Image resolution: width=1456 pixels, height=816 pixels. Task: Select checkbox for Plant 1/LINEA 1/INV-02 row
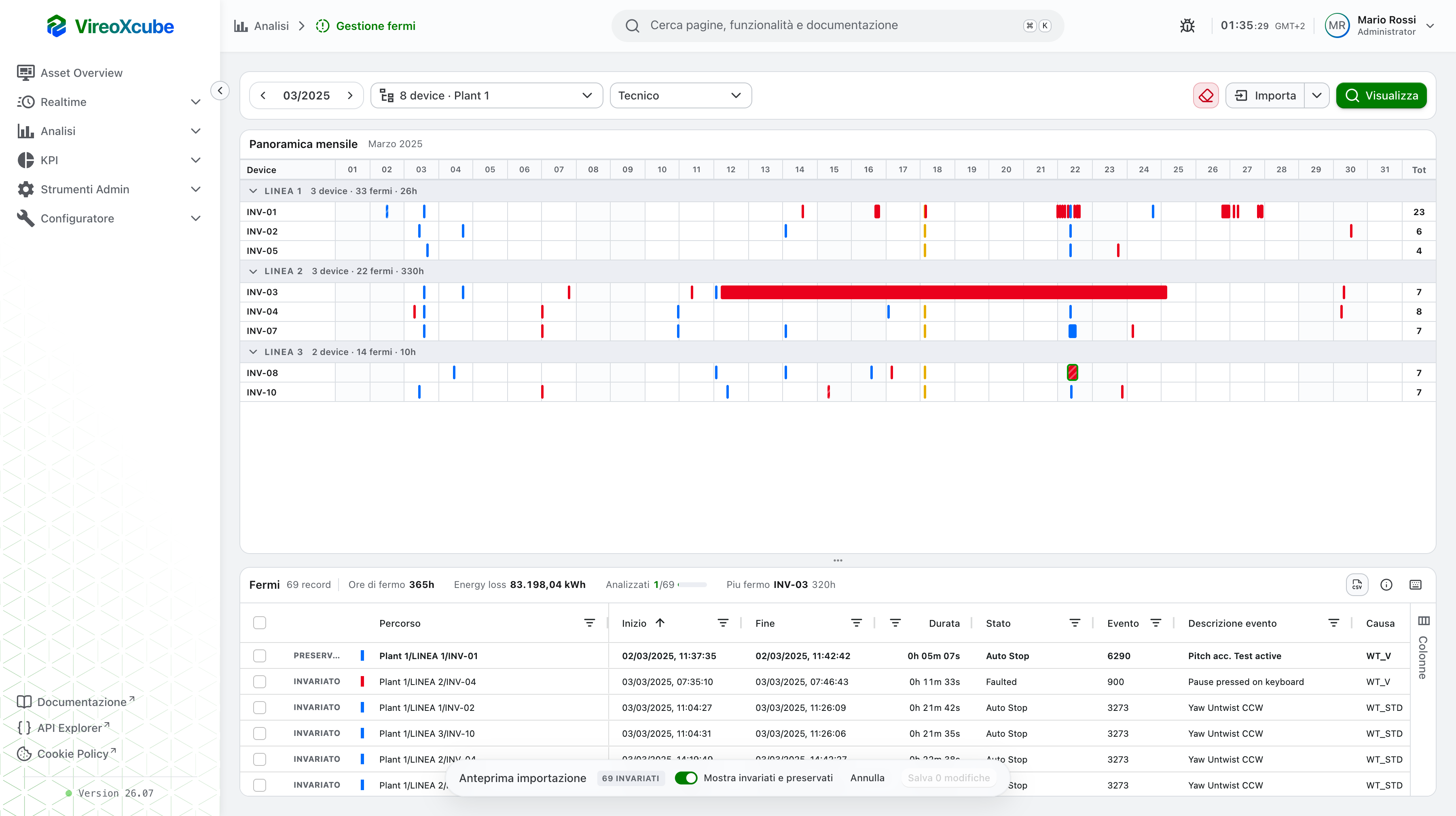tap(259, 708)
